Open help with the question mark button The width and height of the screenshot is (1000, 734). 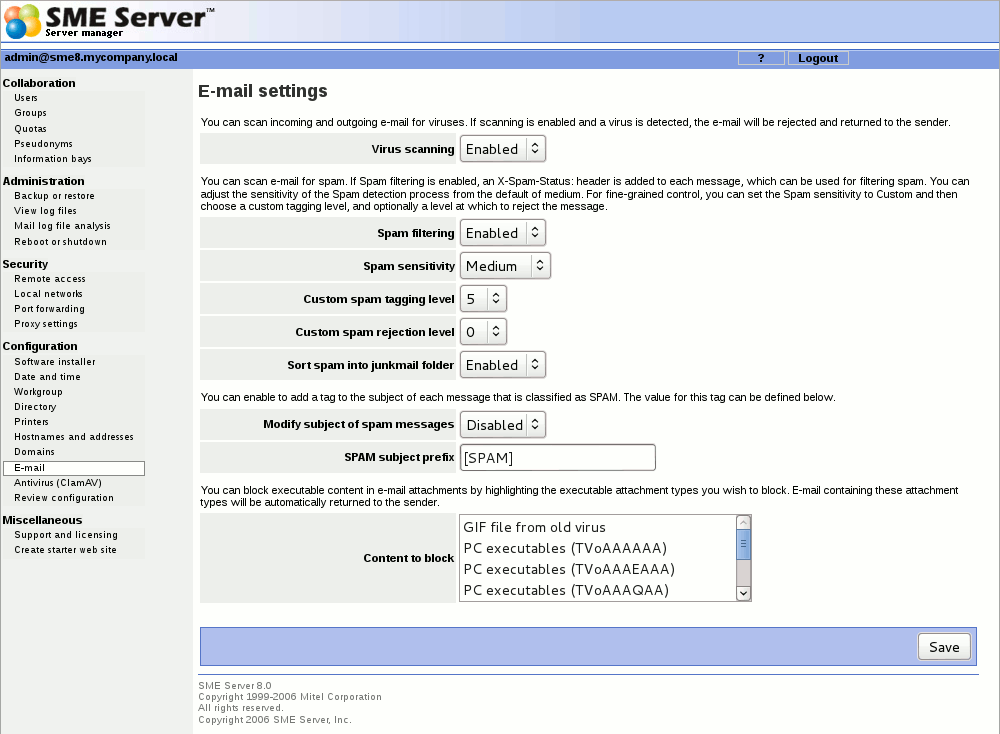pyautogui.click(x=761, y=58)
